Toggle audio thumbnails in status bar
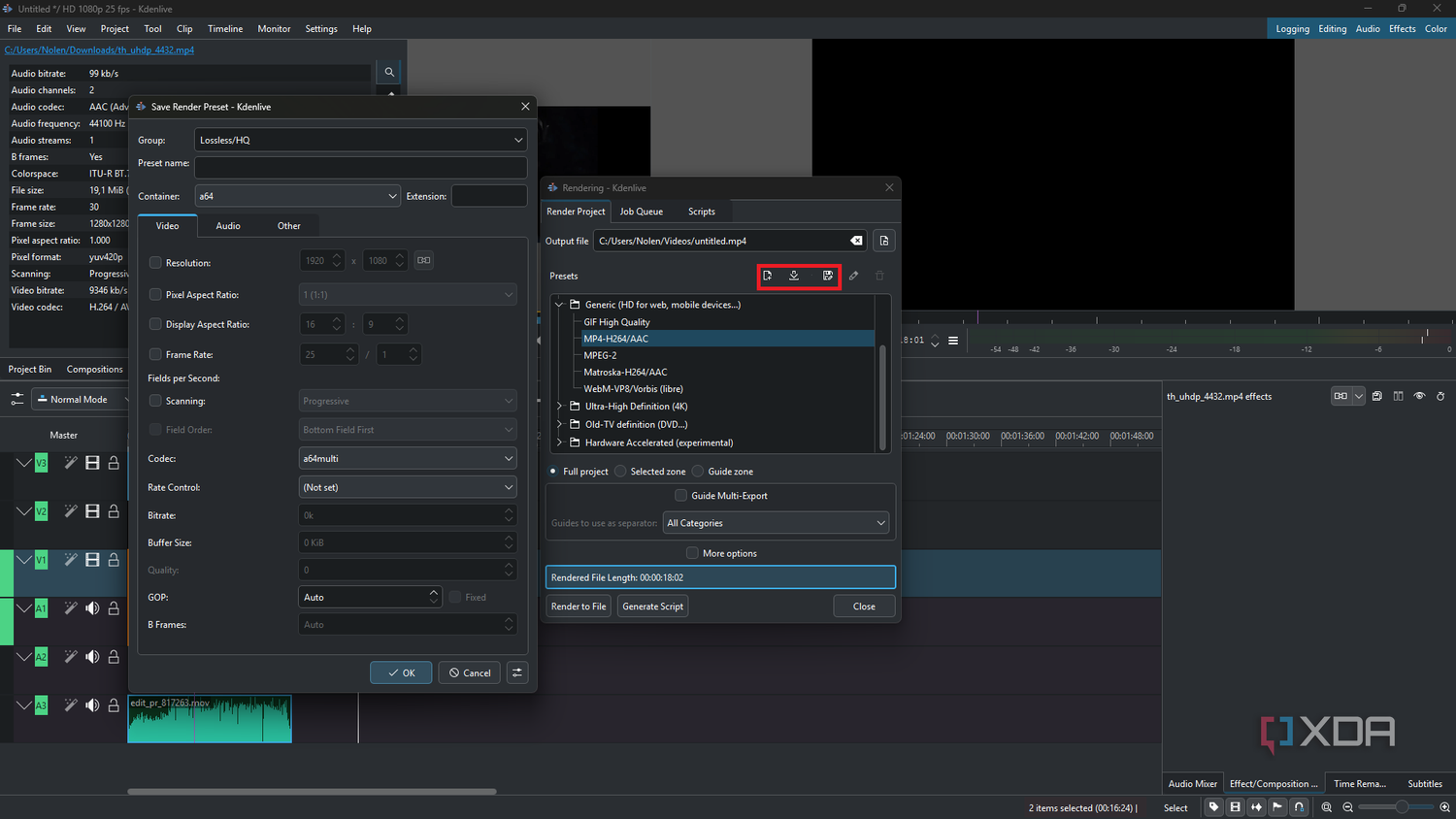Image resolution: width=1456 pixels, height=819 pixels. [1256, 806]
